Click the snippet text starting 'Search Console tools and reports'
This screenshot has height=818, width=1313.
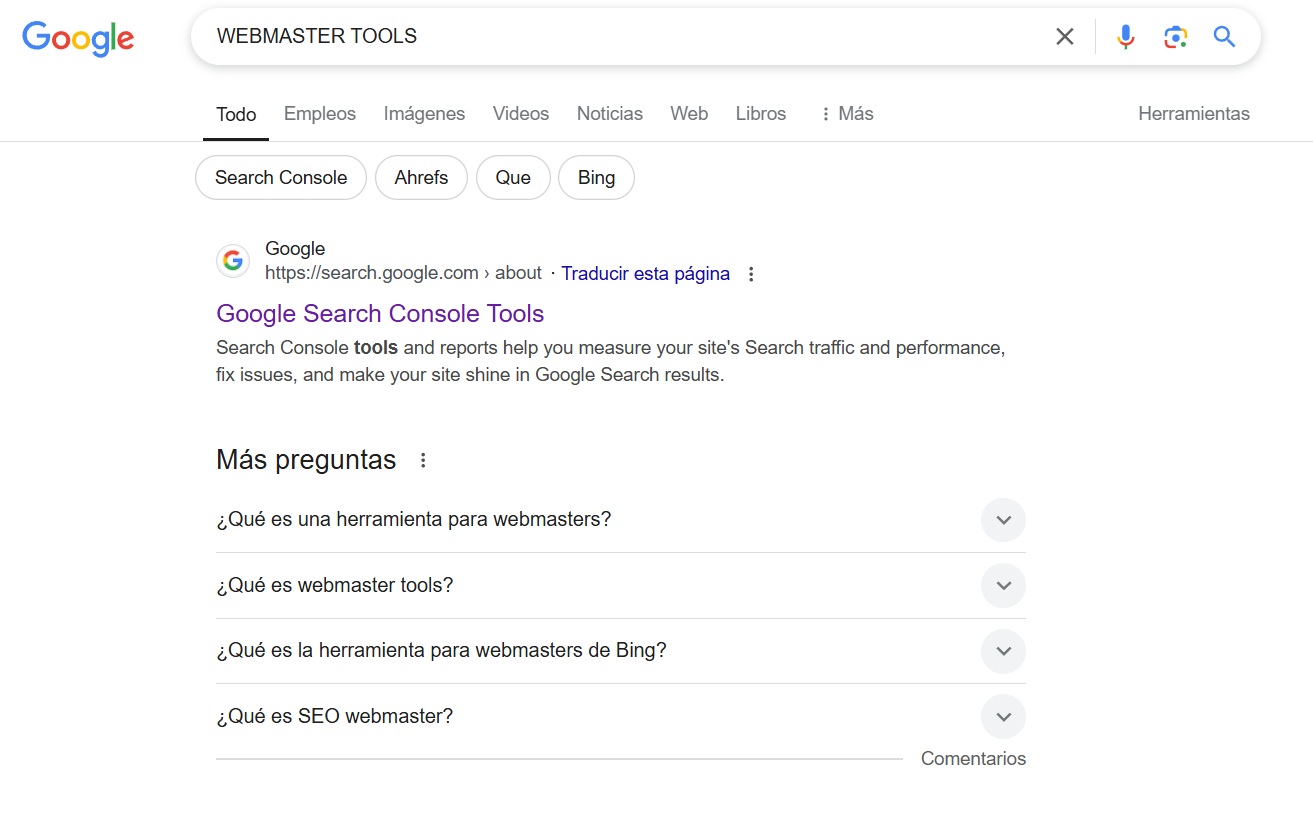click(x=610, y=362)
